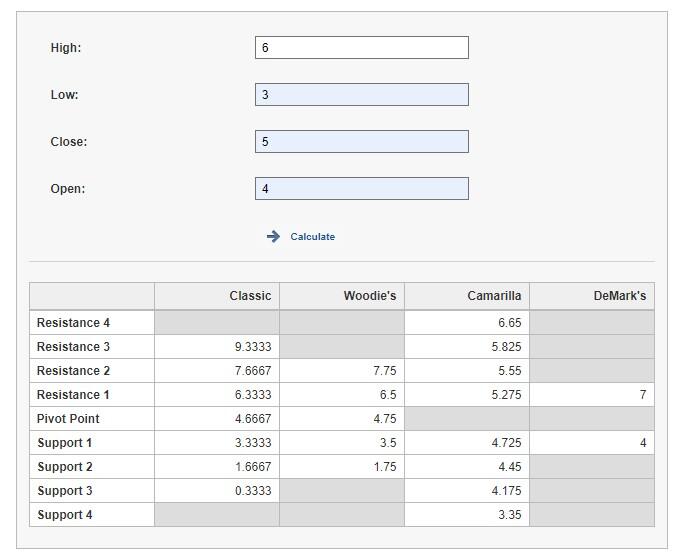Edit the Open price input field
The height and width of the screenshot is (552, 673).
[x=362, y=188]
